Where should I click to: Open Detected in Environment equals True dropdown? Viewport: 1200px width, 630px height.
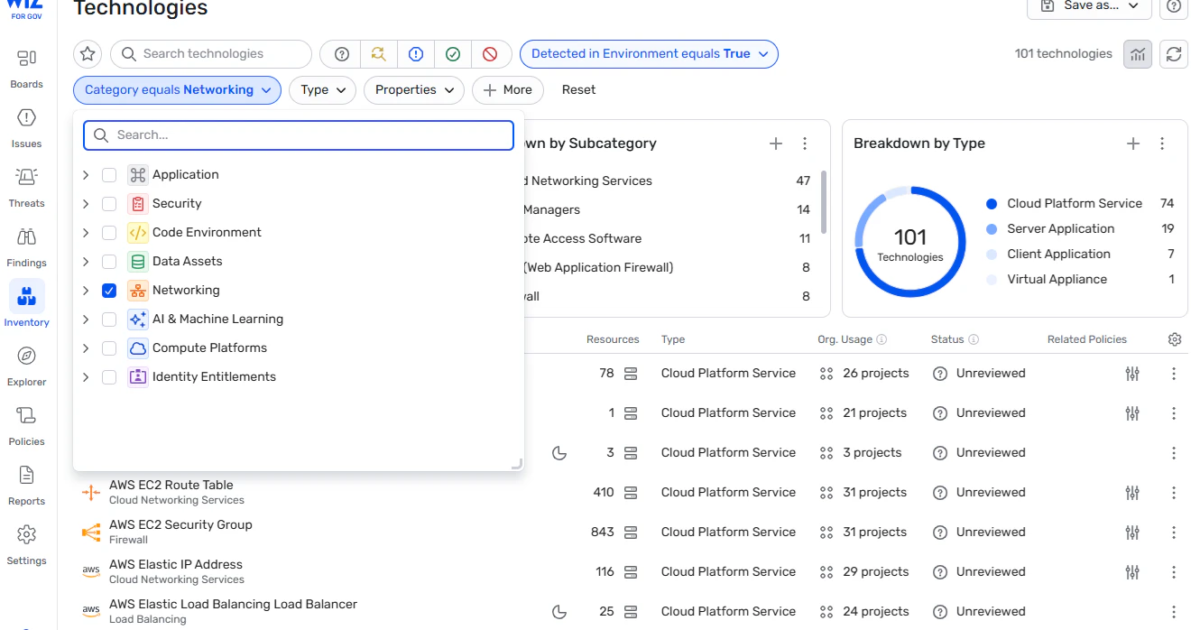click(649, 54)
